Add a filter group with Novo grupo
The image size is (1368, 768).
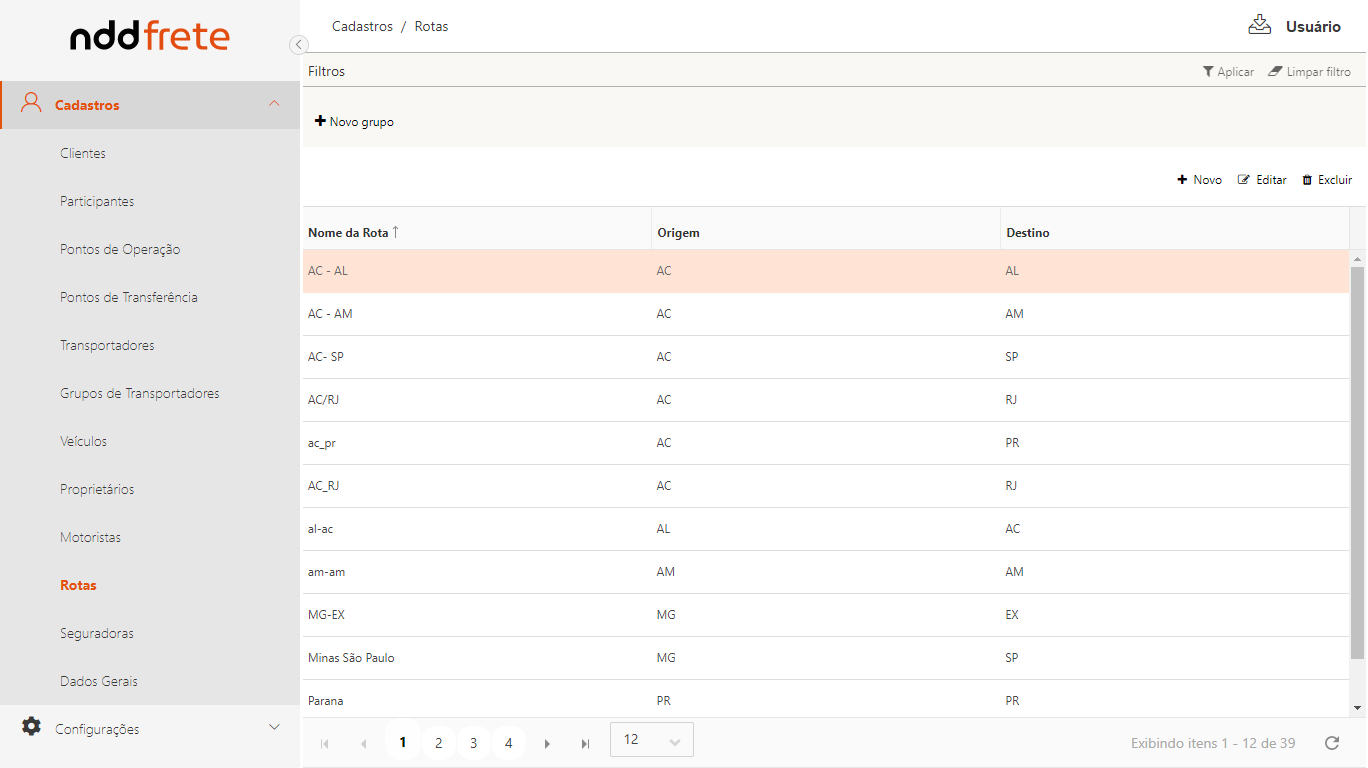(354, 122)
